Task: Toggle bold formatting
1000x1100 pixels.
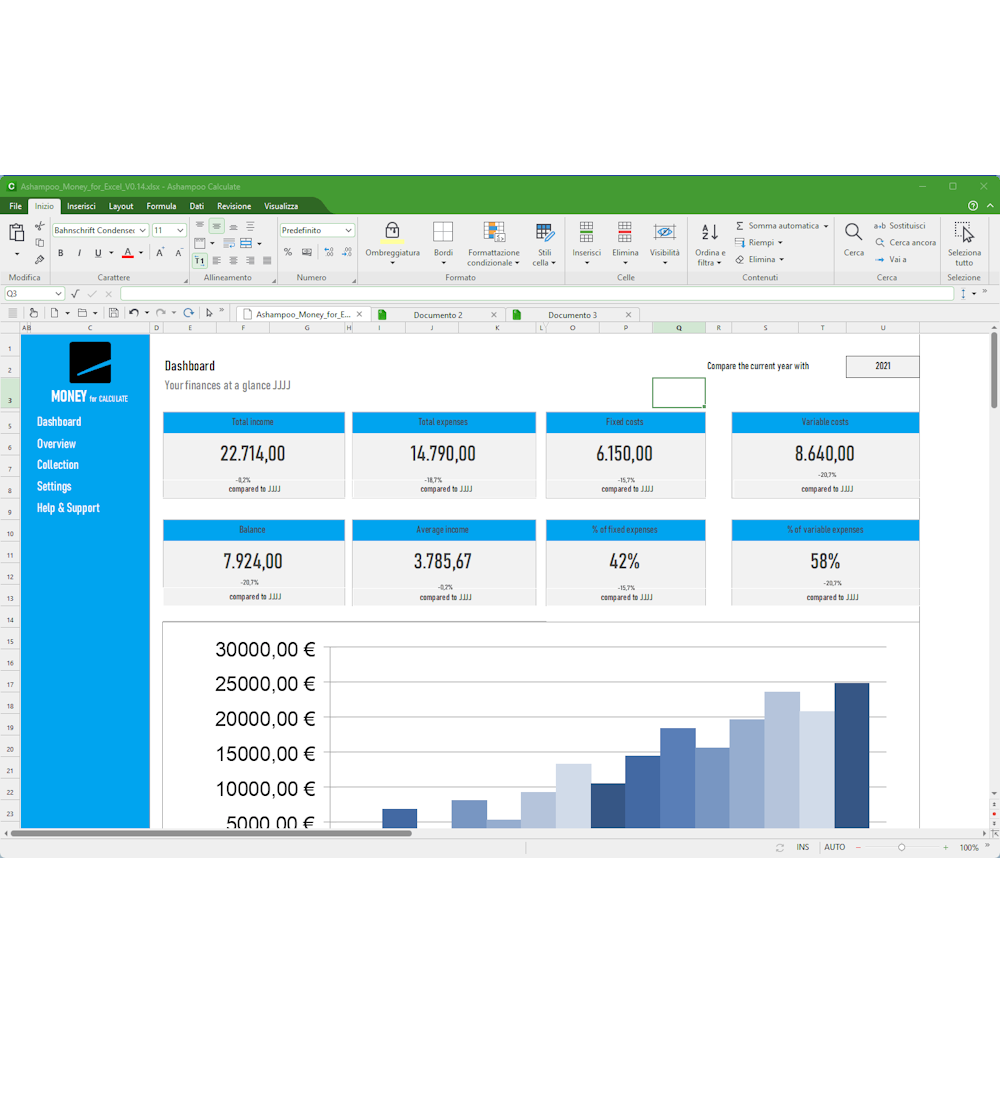Action: point(61,253)
